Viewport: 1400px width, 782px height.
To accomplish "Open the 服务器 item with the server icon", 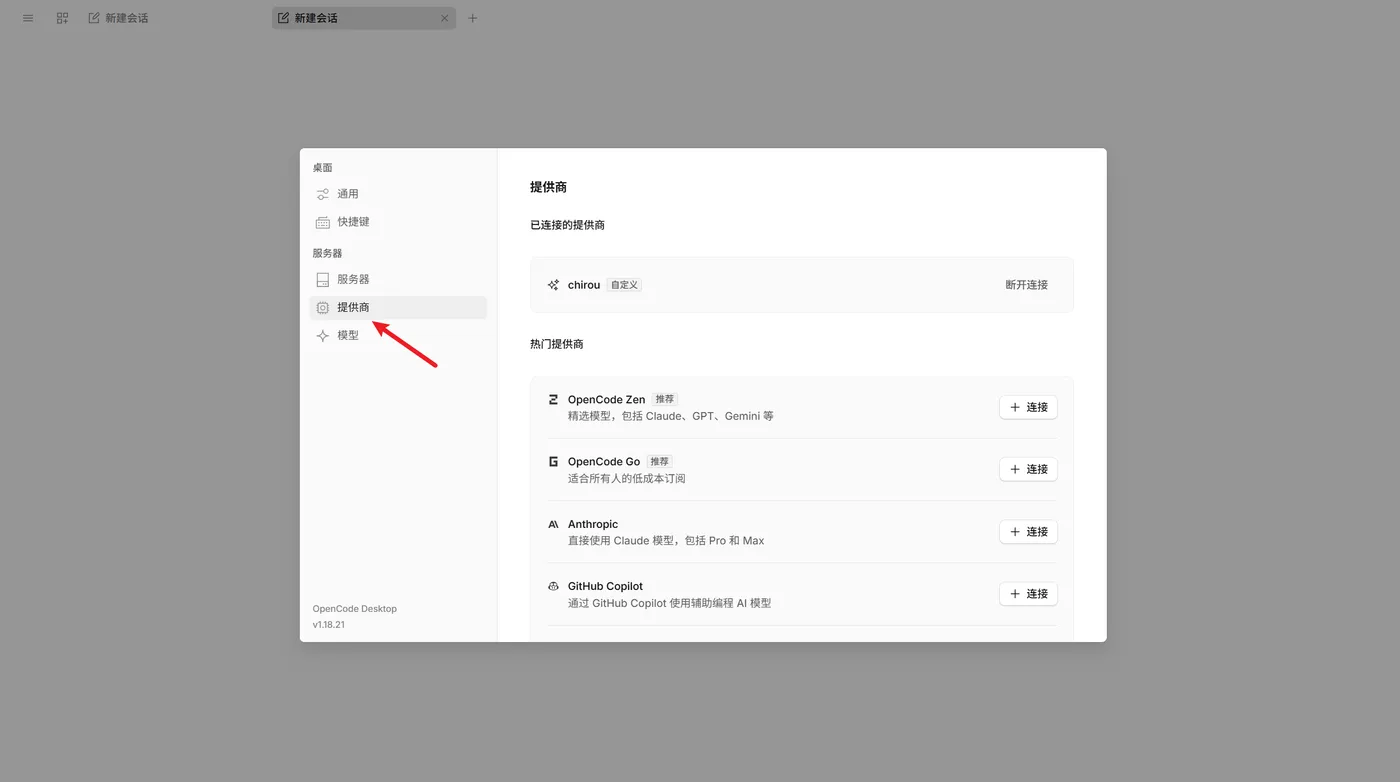I will [398, 279].
